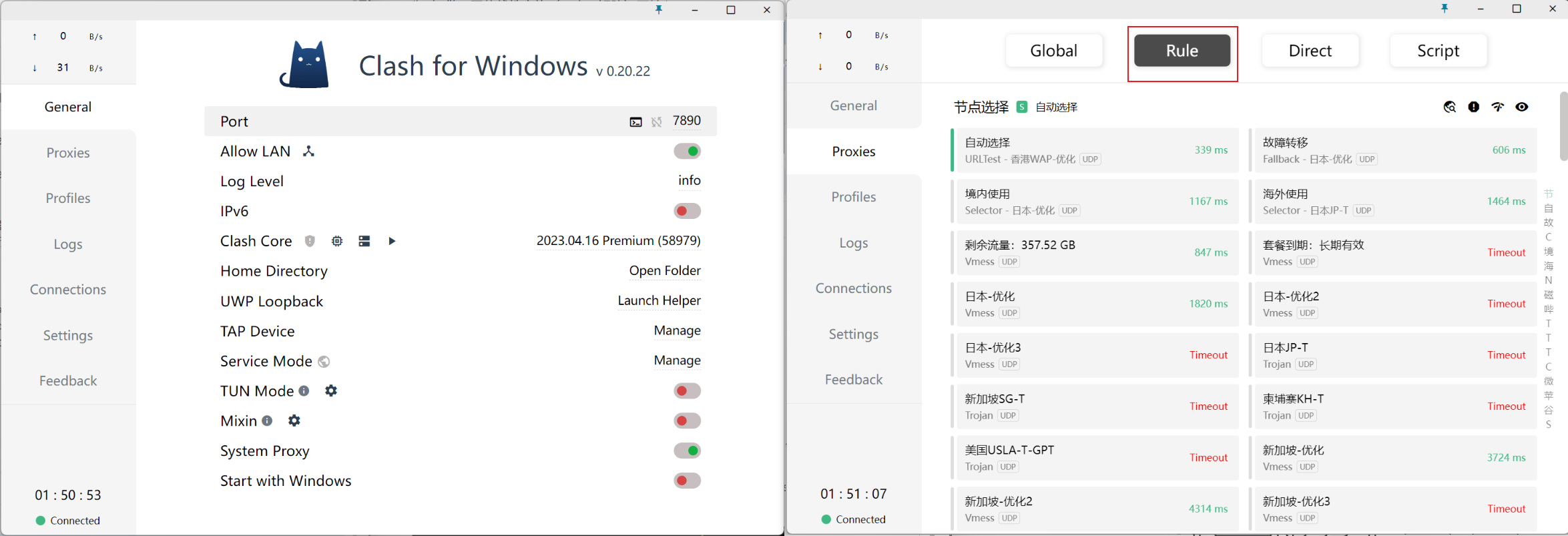This screenshot has width=1568, height=536.
Task: Disable the Allow LAN toggle
Action: pos(687,152)
